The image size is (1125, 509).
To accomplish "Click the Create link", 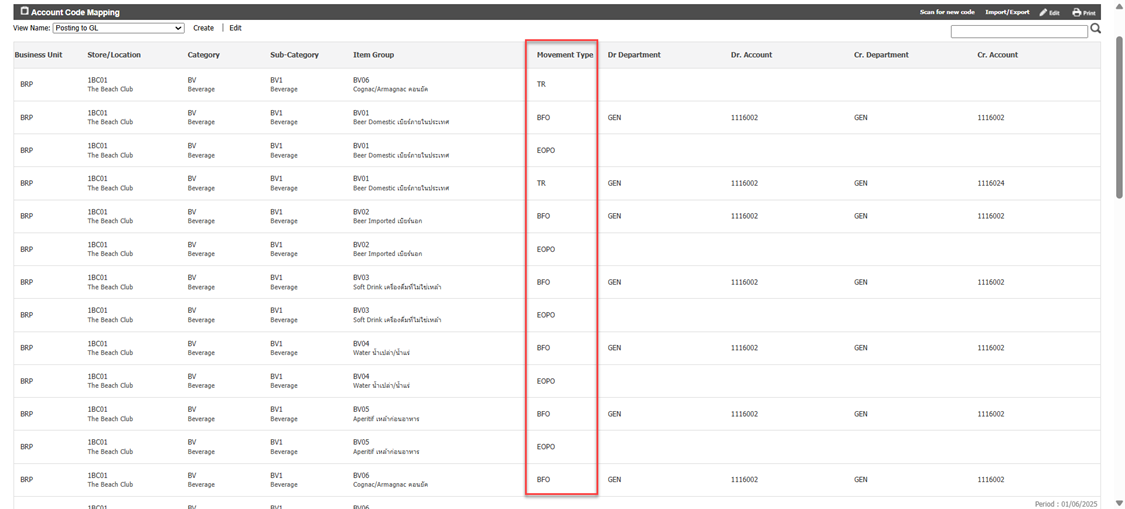I will tap(203, 28).
